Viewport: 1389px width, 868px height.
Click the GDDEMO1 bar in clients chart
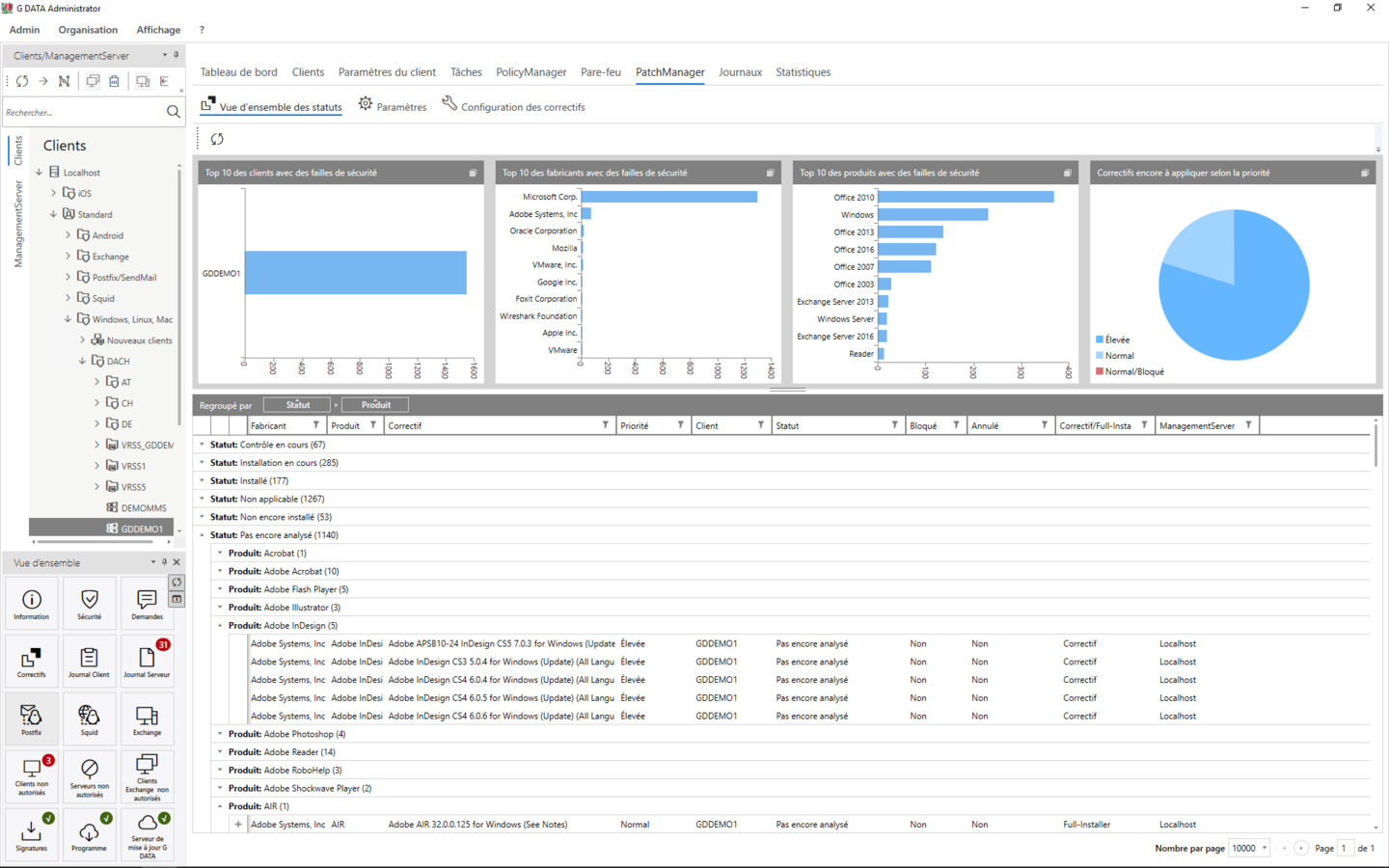pyautogui.click(x=355, y=273)
